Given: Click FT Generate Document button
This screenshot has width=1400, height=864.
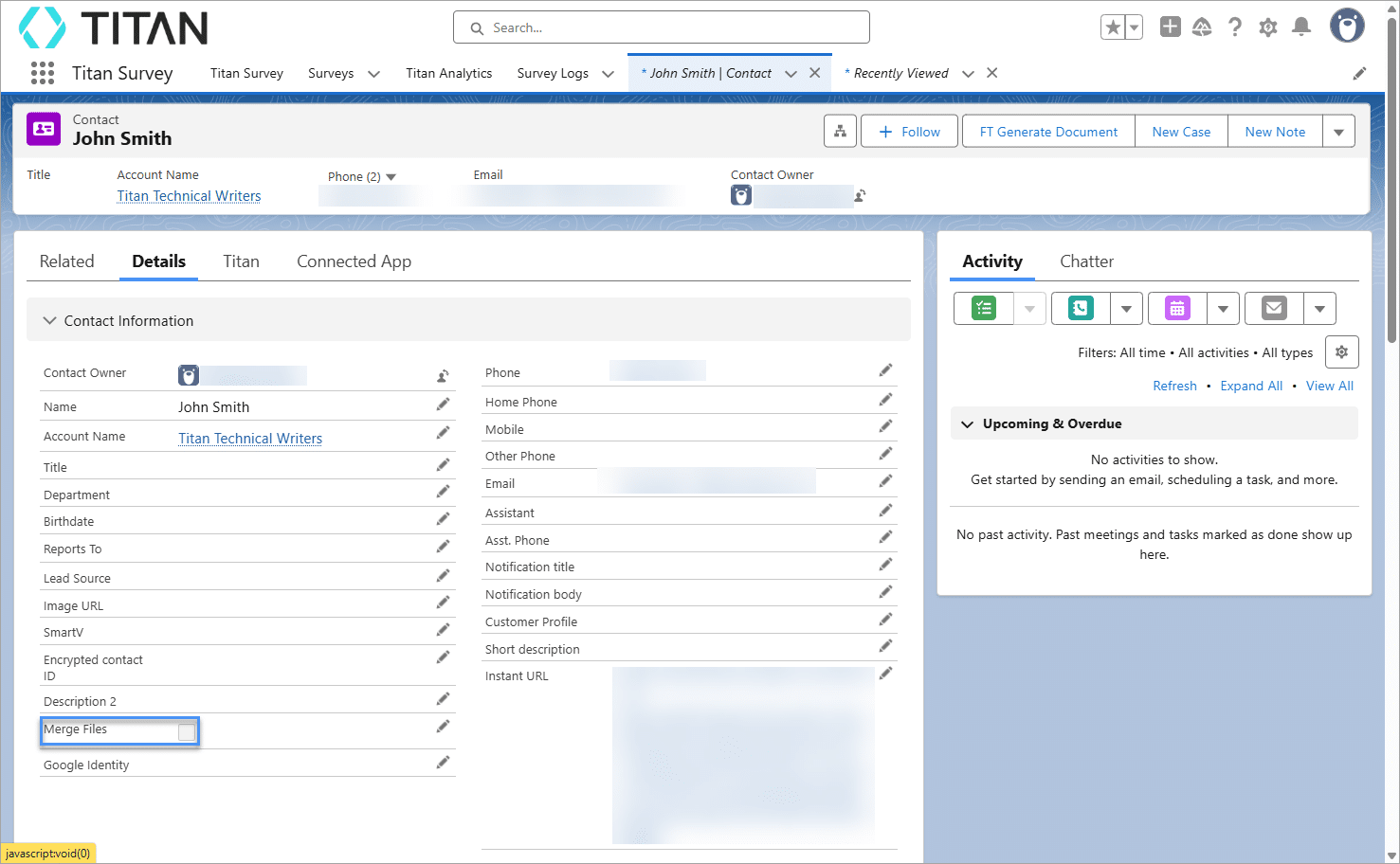Looking at the screenshot, I should click(1048, 132).
